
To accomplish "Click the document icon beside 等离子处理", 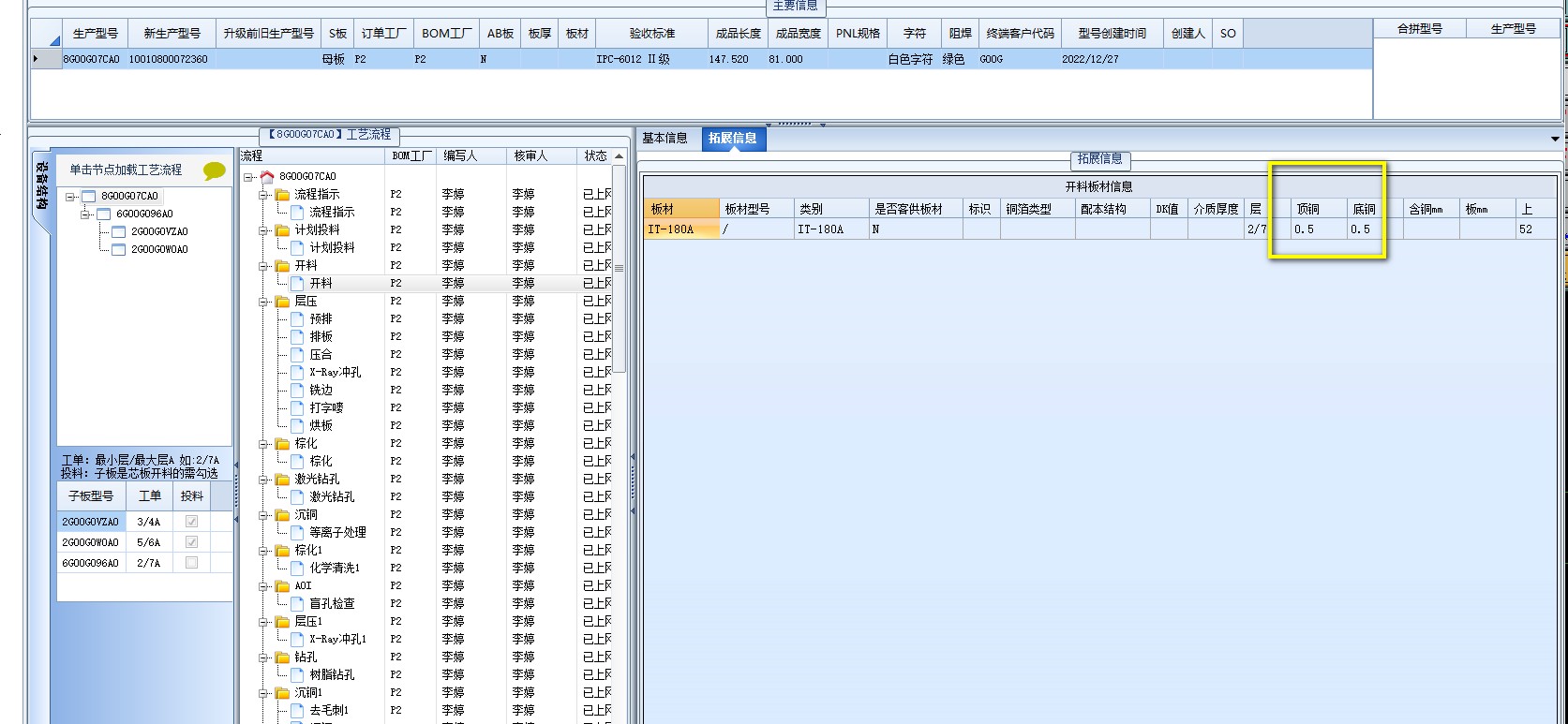I will pos(297,532).
